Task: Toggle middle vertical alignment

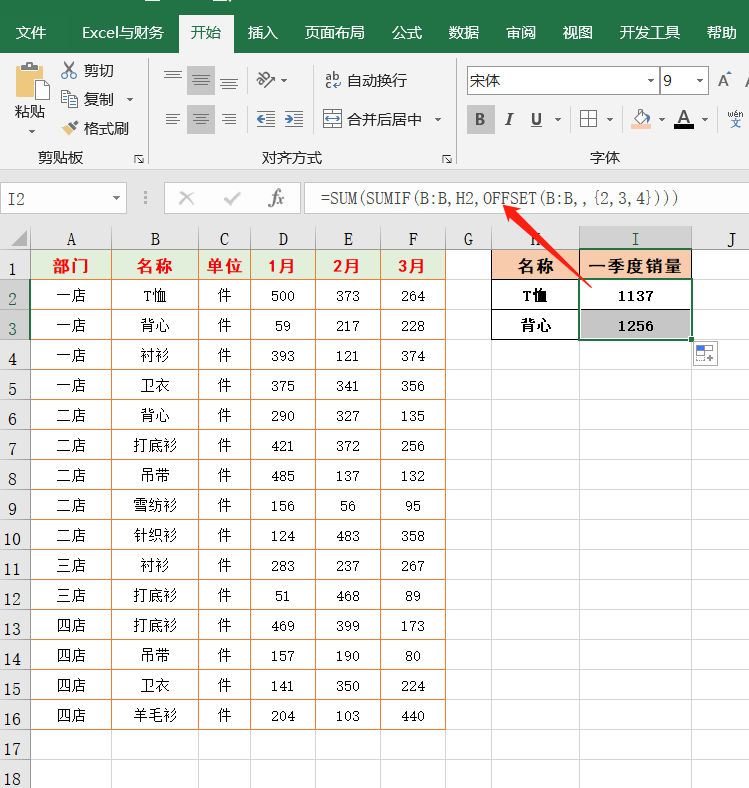Action: click(201, 80)
